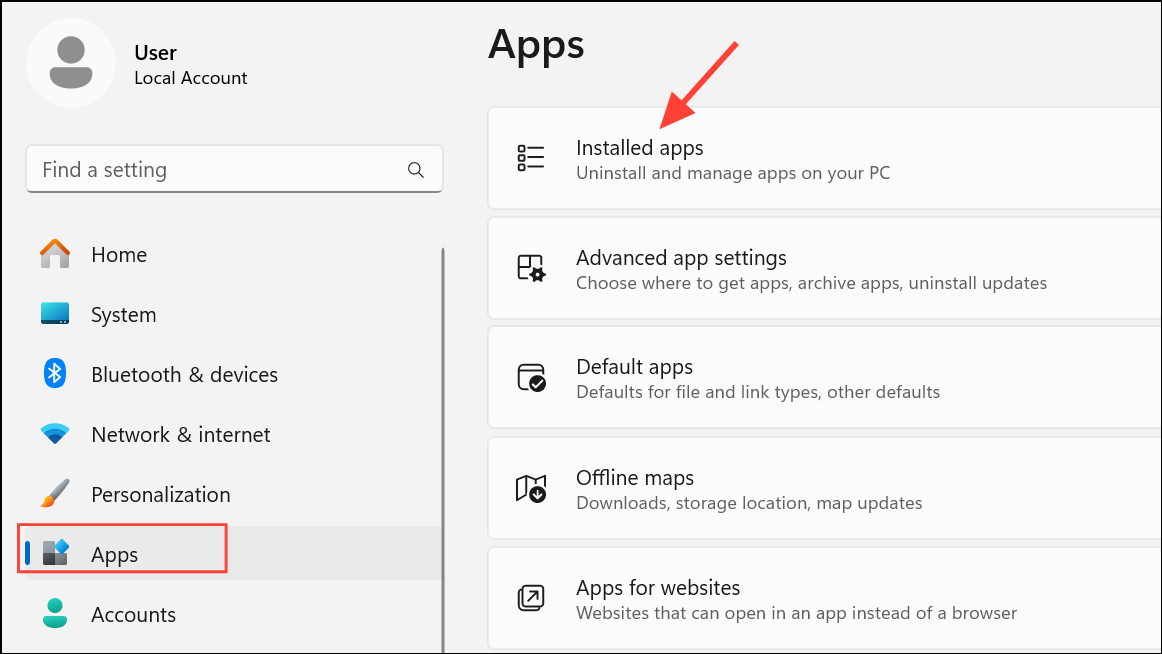Click the search magnifier icon

416,170
